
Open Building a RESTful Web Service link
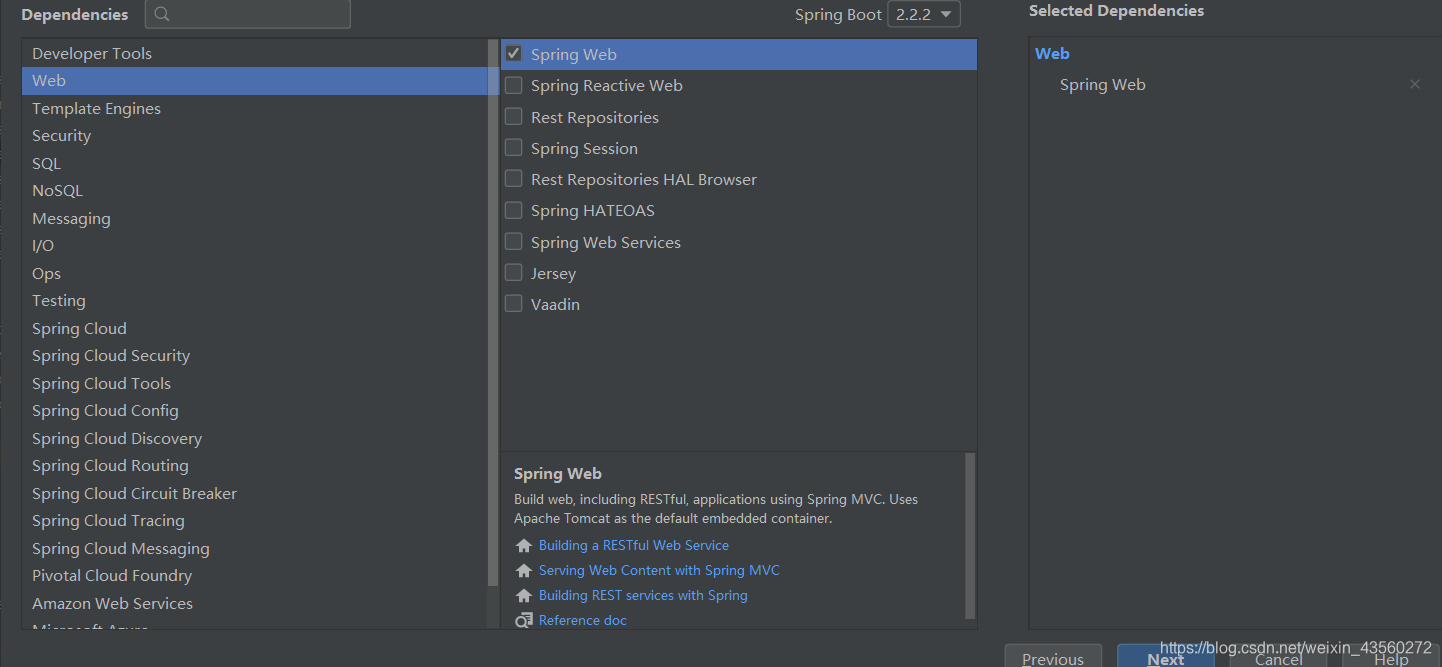click(634, 546)
